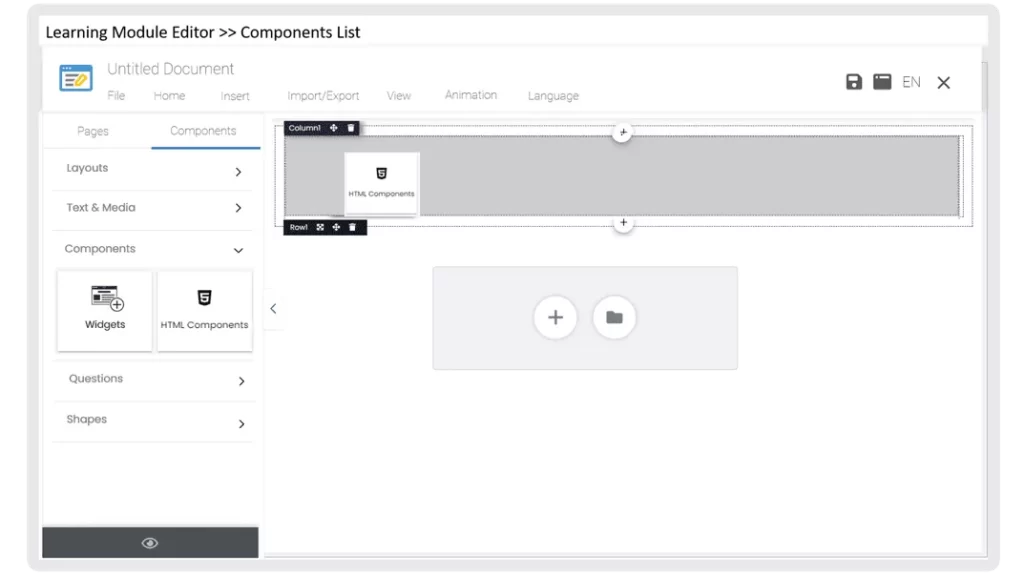Collapse the sidebar with the left chevron
The width and height of the screenshot is (1024, 575).
(x=274, y=308)
